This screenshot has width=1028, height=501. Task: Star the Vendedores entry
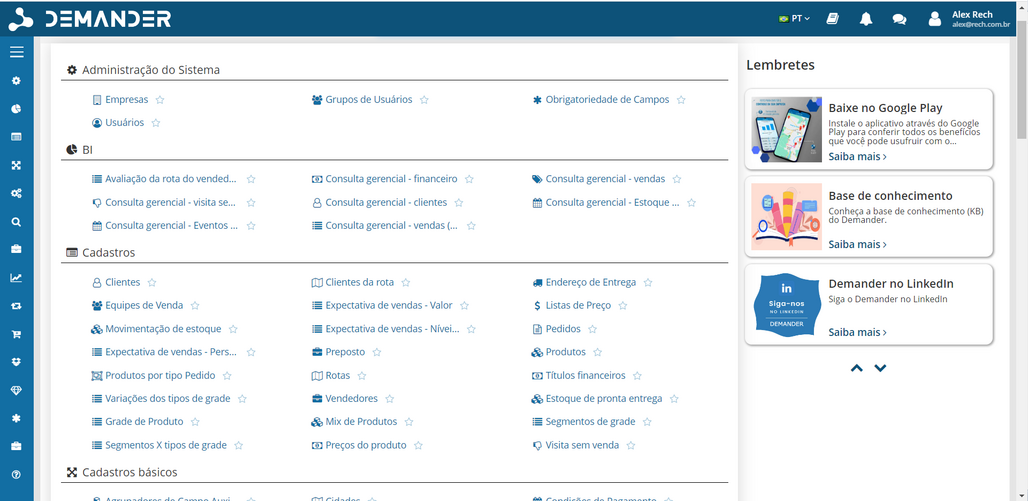pyautogui.click(x=389, y=399)
